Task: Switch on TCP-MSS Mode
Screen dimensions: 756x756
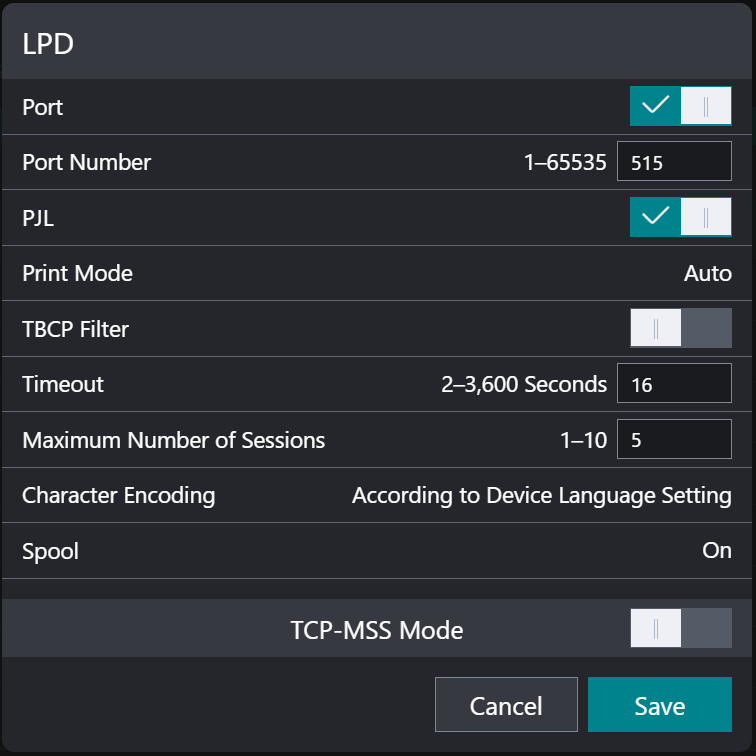Action: pos(680,630)
